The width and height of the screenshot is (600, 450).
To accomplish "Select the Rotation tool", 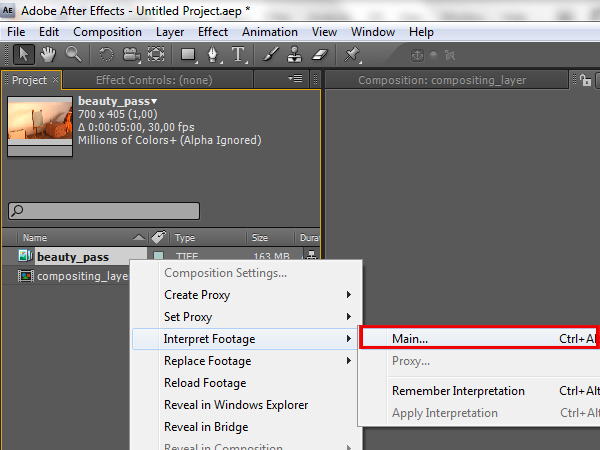I will (x=106, y=54).
